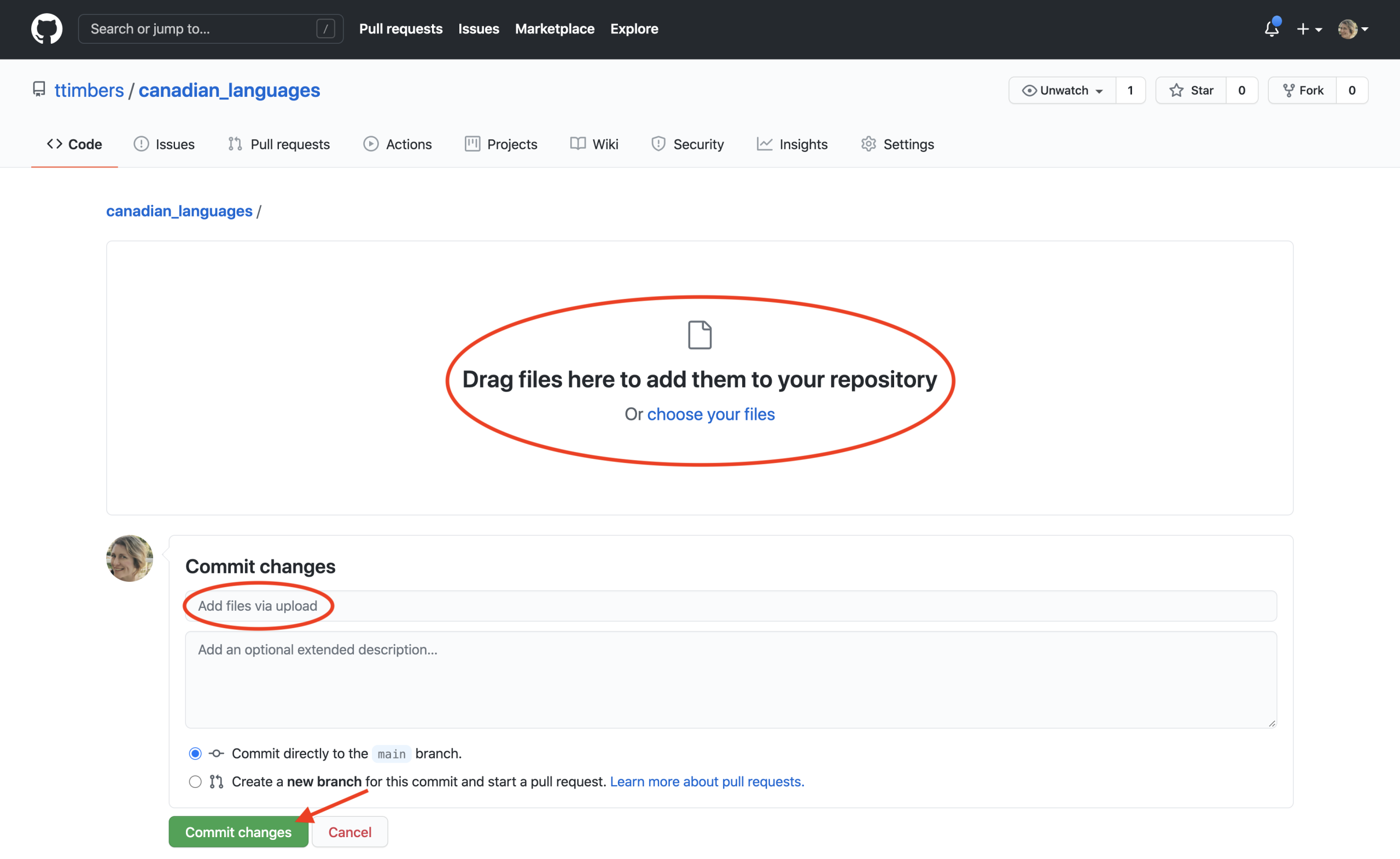Click the file icon in the upload area
This screenshot has height=859, width=1400.
[699, 335]
